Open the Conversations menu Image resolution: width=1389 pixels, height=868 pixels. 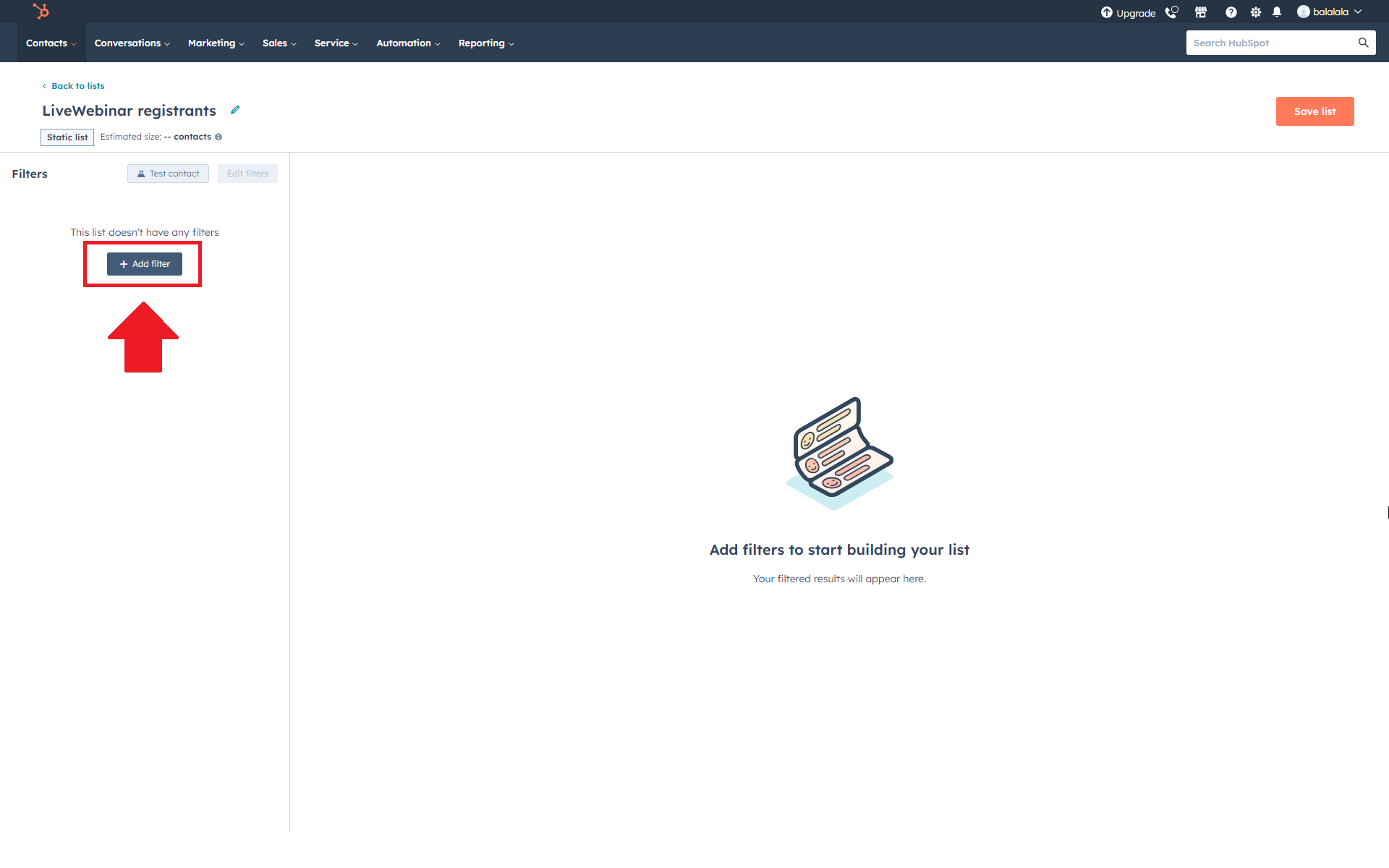coord(132,43)
